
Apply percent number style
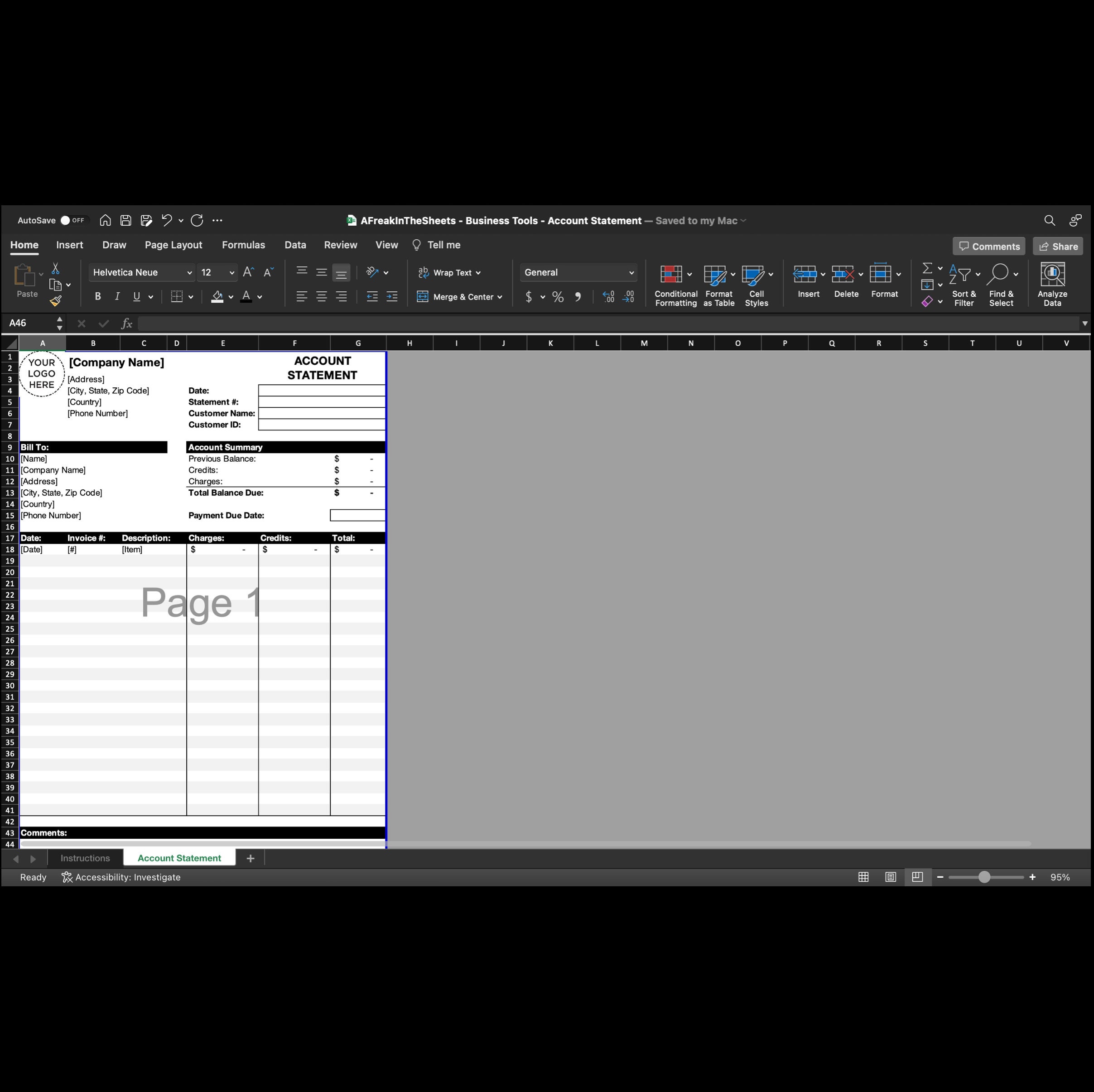pos(558,297)
